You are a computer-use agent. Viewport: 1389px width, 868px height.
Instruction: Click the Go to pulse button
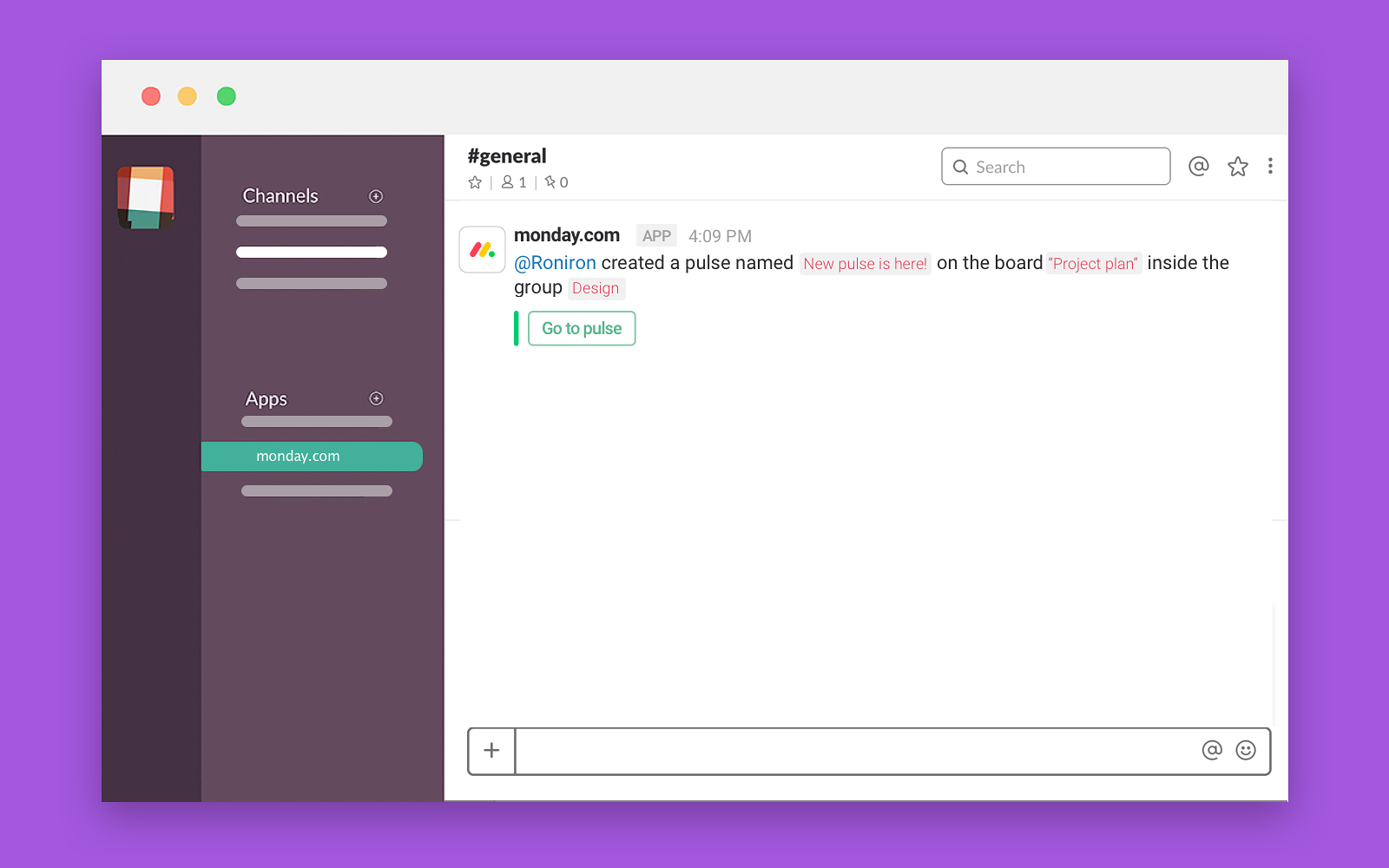pos(582,328)
